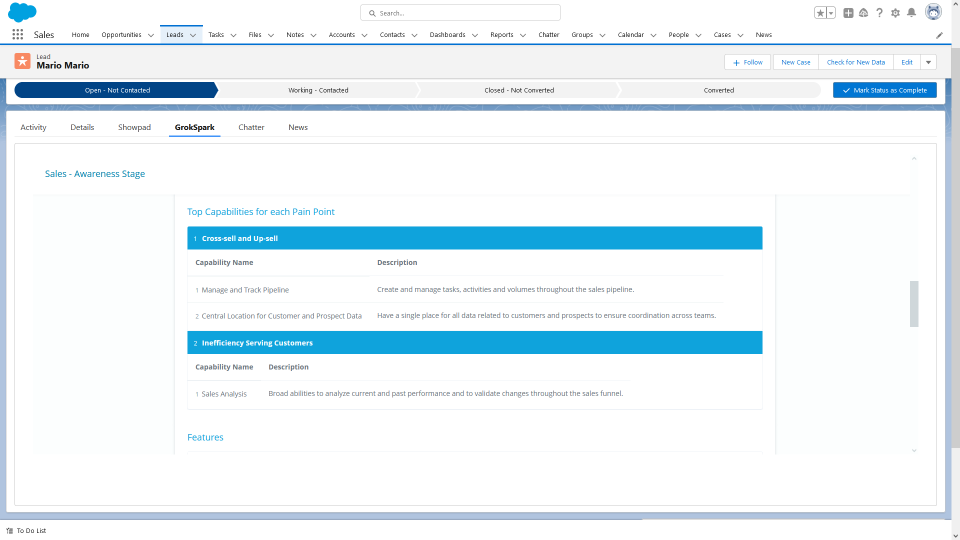Expand the favorites list dropdown arrow
960x540 pixels.
[x=831, y=13]
